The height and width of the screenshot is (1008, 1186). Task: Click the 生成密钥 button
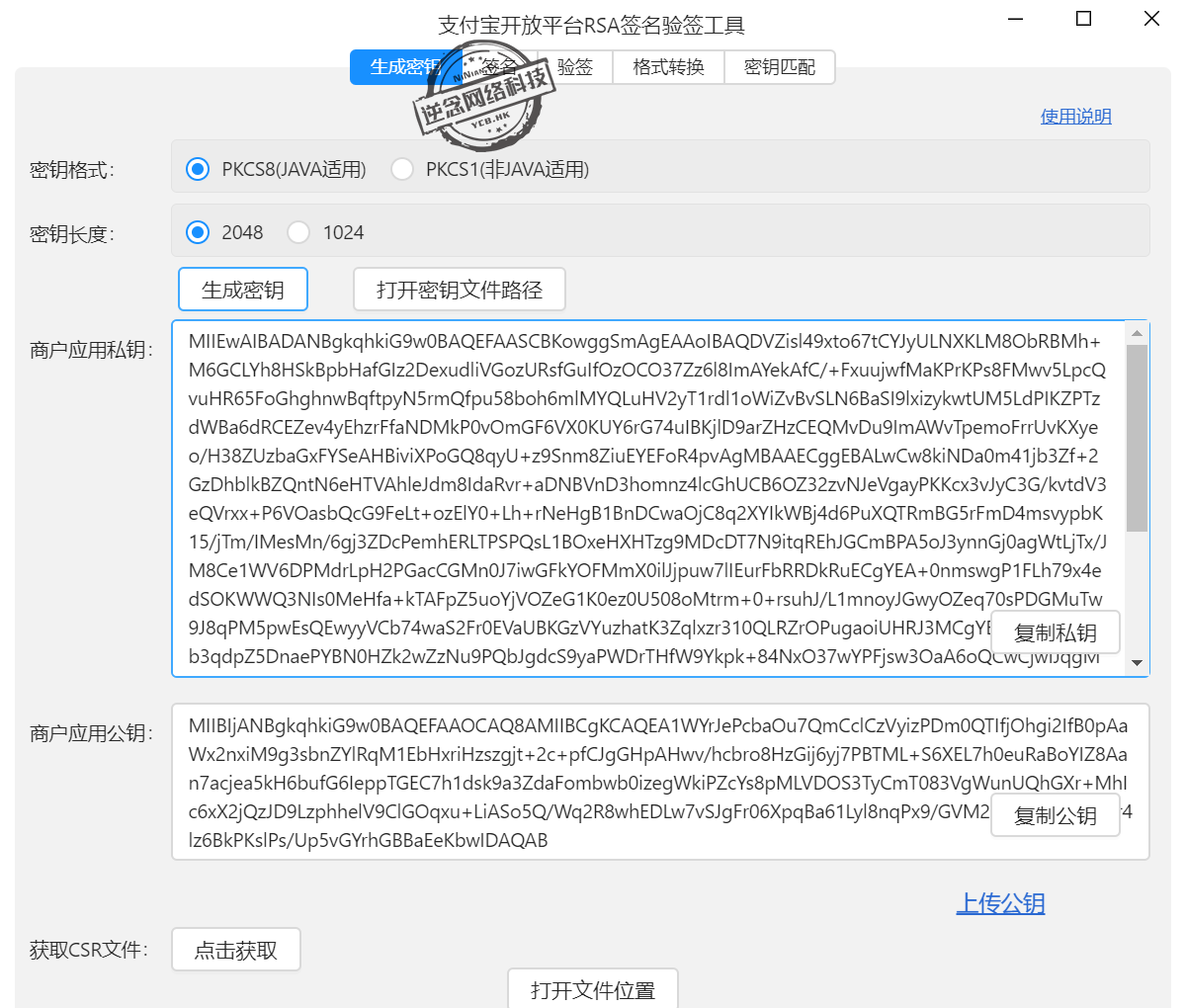(243, 290)
